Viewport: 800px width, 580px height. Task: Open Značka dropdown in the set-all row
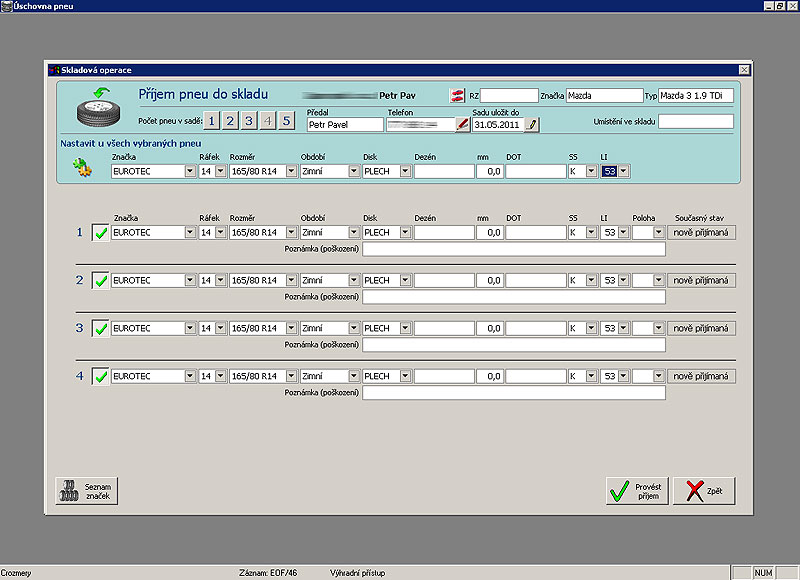tap(190, 171)
